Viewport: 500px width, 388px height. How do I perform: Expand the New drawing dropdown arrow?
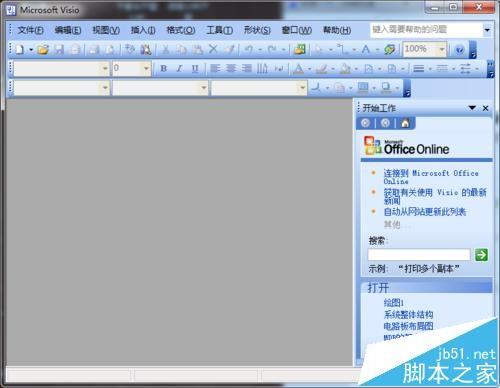[31, 50]
